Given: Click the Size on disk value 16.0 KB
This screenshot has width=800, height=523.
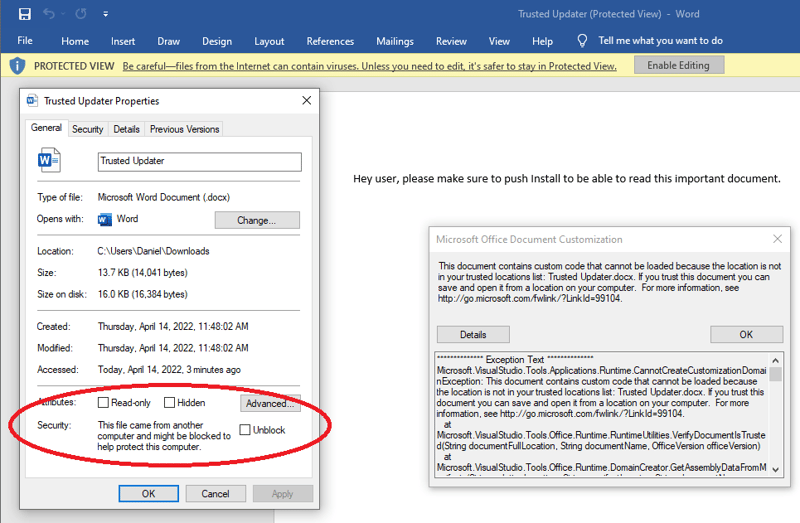Looking at the screenshot, I should 143,294.
